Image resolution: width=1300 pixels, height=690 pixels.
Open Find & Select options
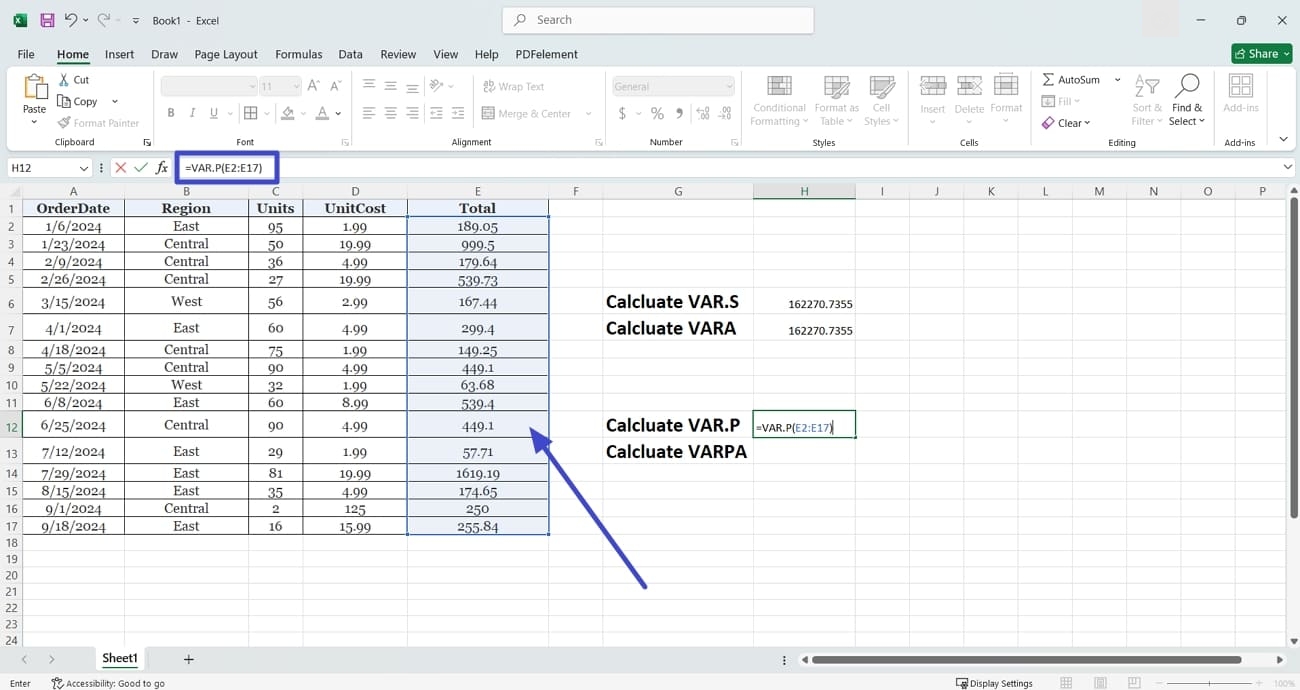point(1187,100)
